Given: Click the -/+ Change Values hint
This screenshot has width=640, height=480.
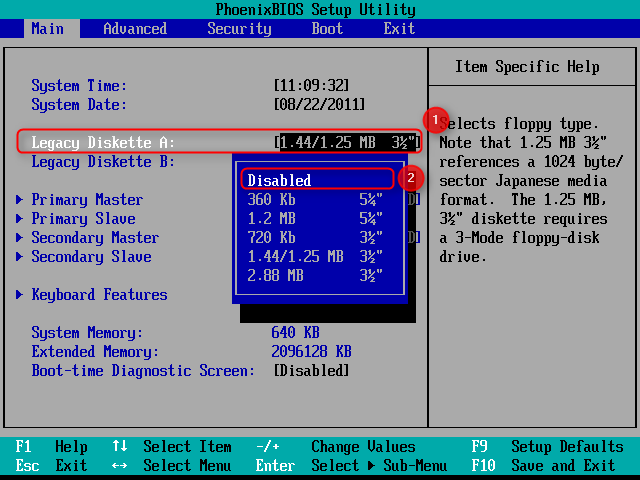Looking at the screenshot, I should click(x=336, y=447).
